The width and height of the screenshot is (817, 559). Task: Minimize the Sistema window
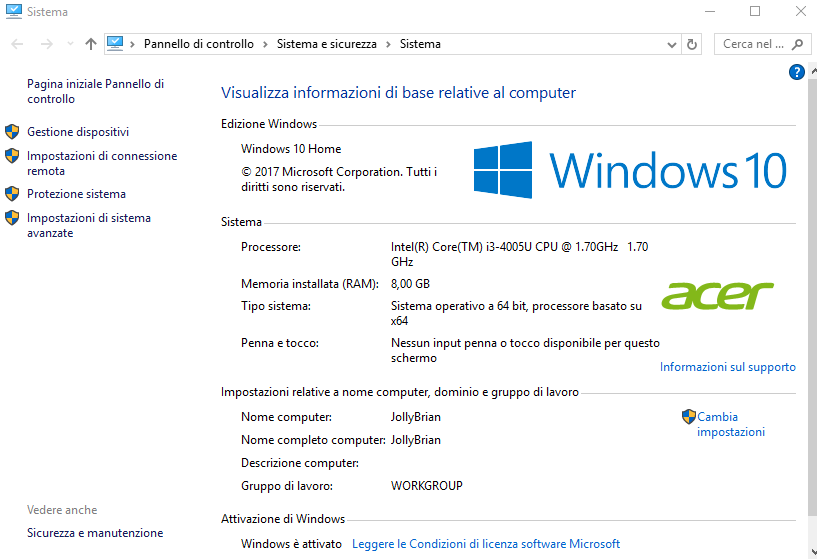(x=710, y=11)
